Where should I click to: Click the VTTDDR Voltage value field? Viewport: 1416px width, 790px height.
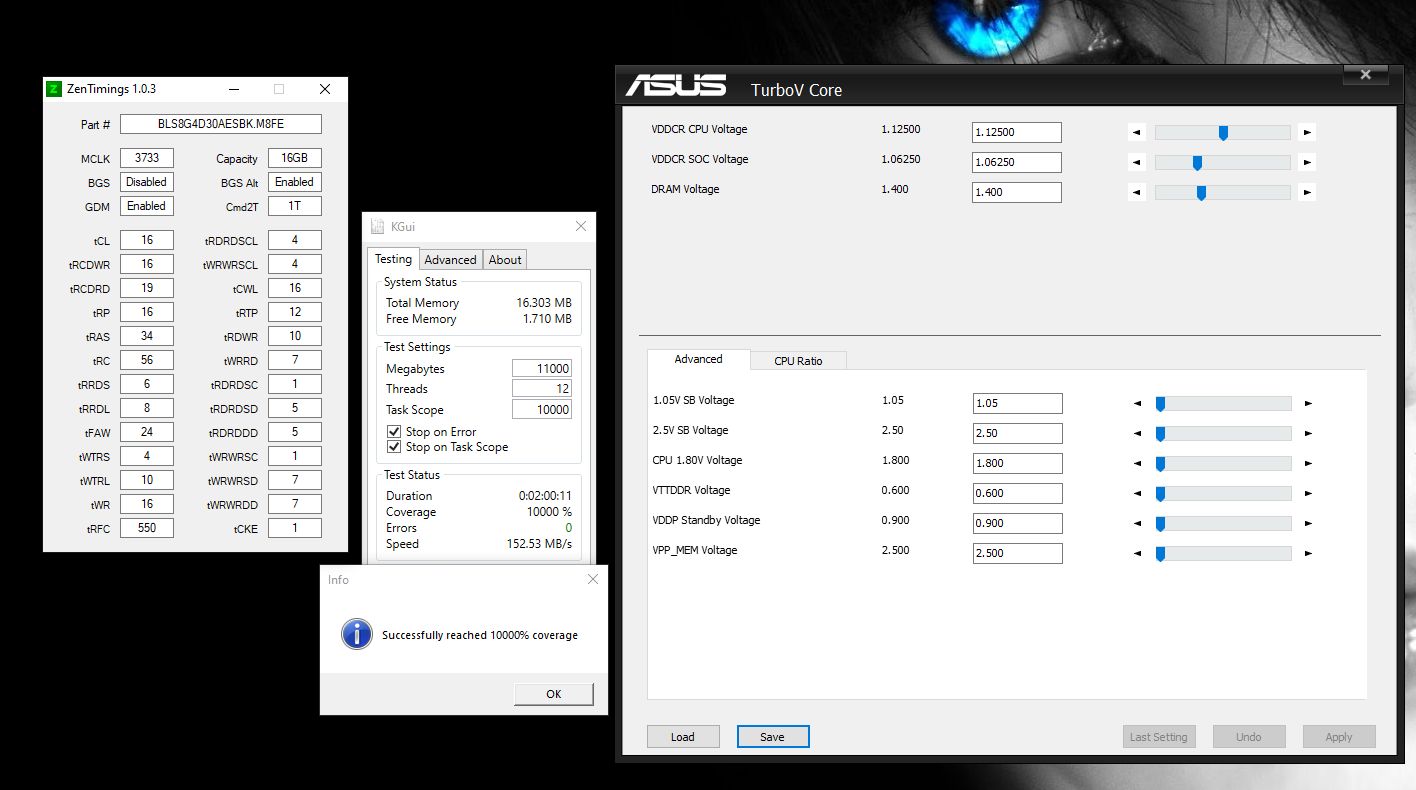[1018, 493]
